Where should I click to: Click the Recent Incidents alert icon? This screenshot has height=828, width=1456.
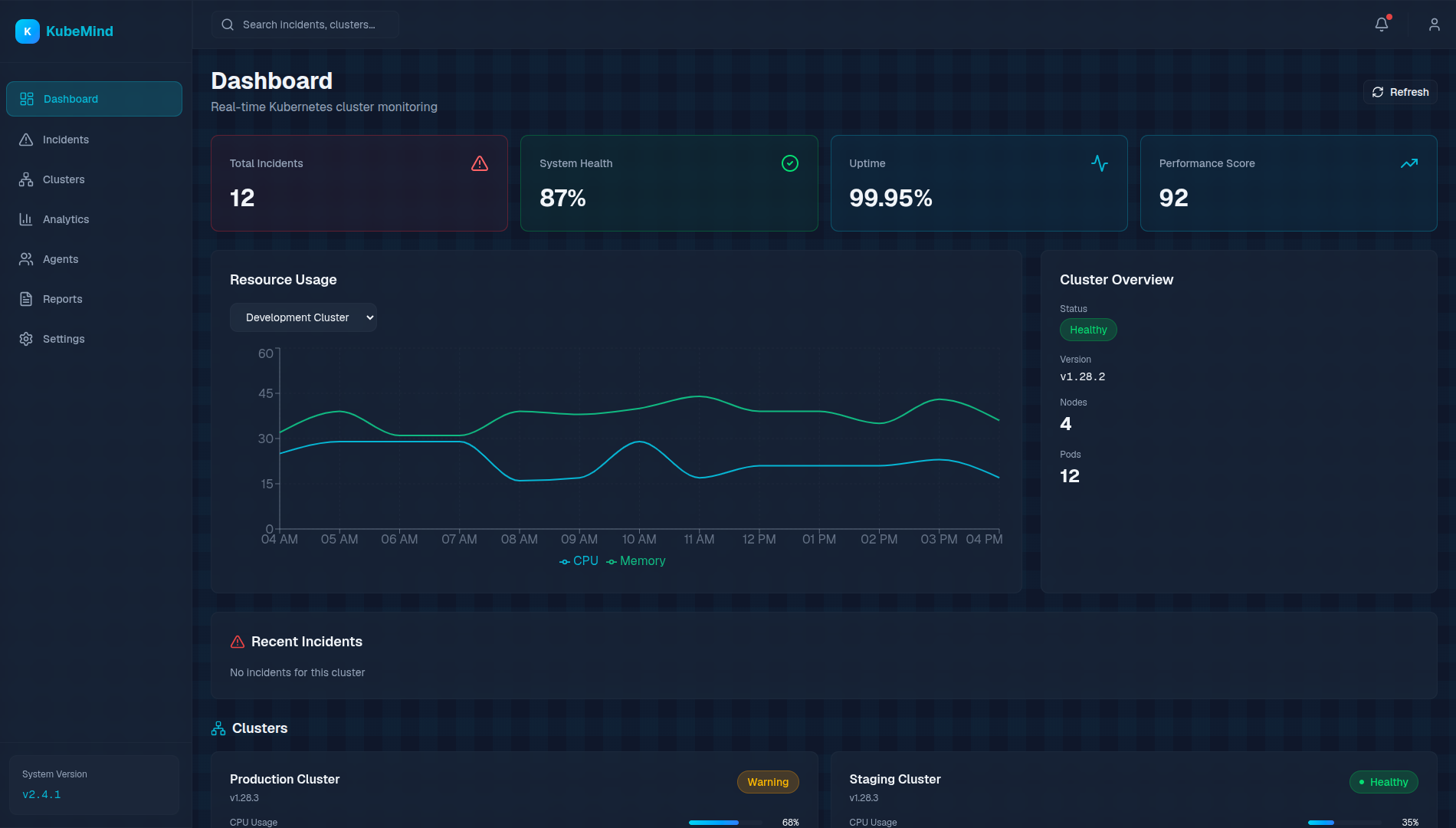click(238, 642)
